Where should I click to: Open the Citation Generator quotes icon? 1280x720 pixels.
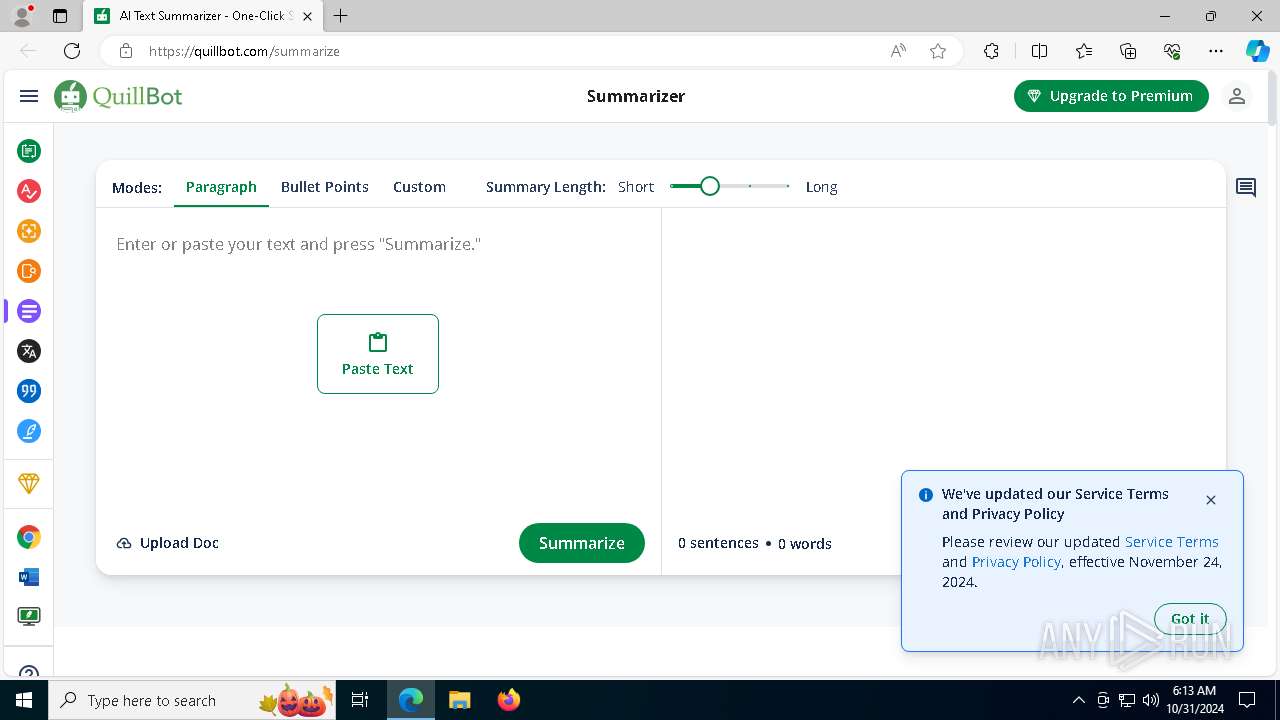[29, 391]
